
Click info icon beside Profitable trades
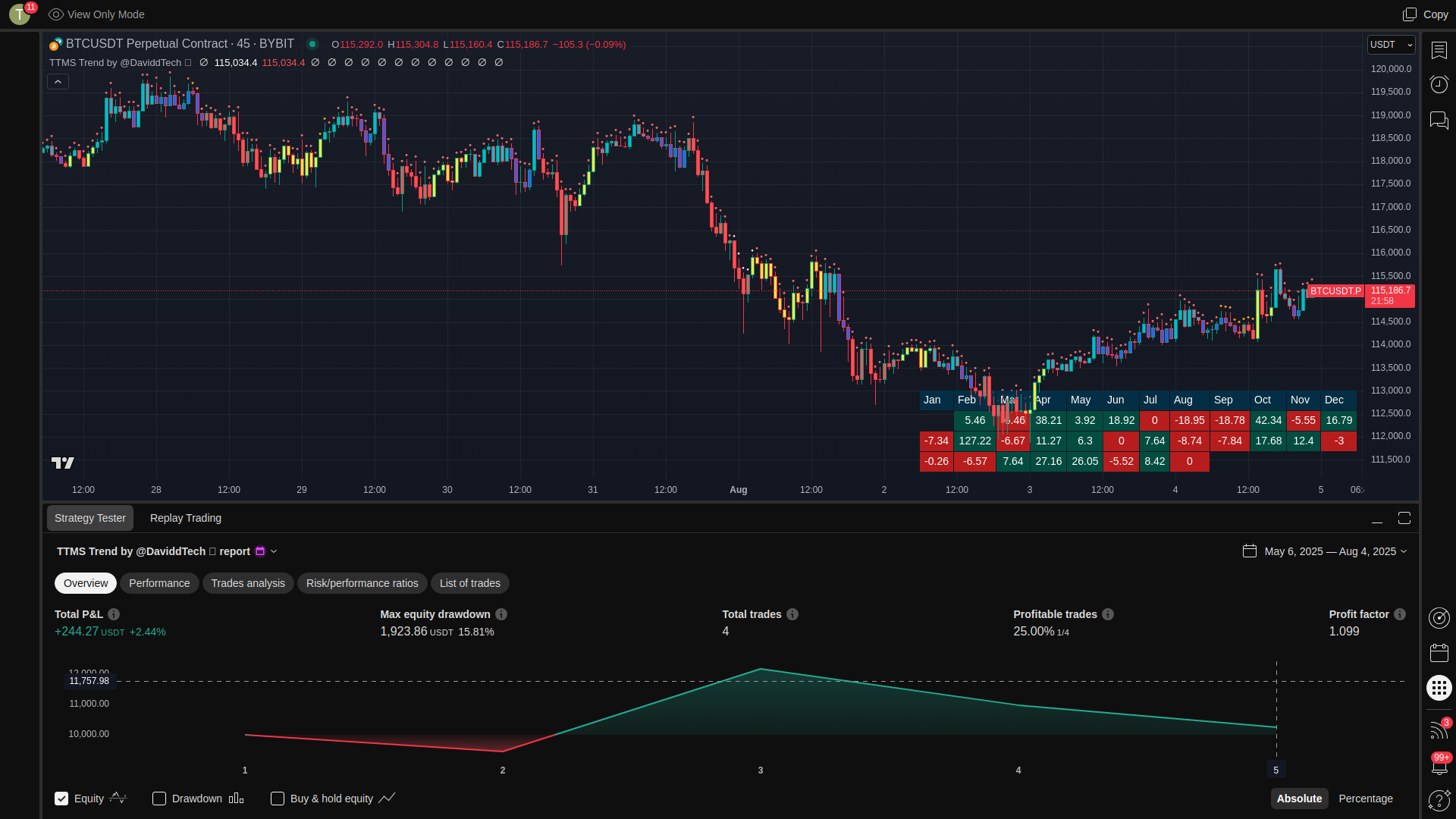coord(1108,614)
